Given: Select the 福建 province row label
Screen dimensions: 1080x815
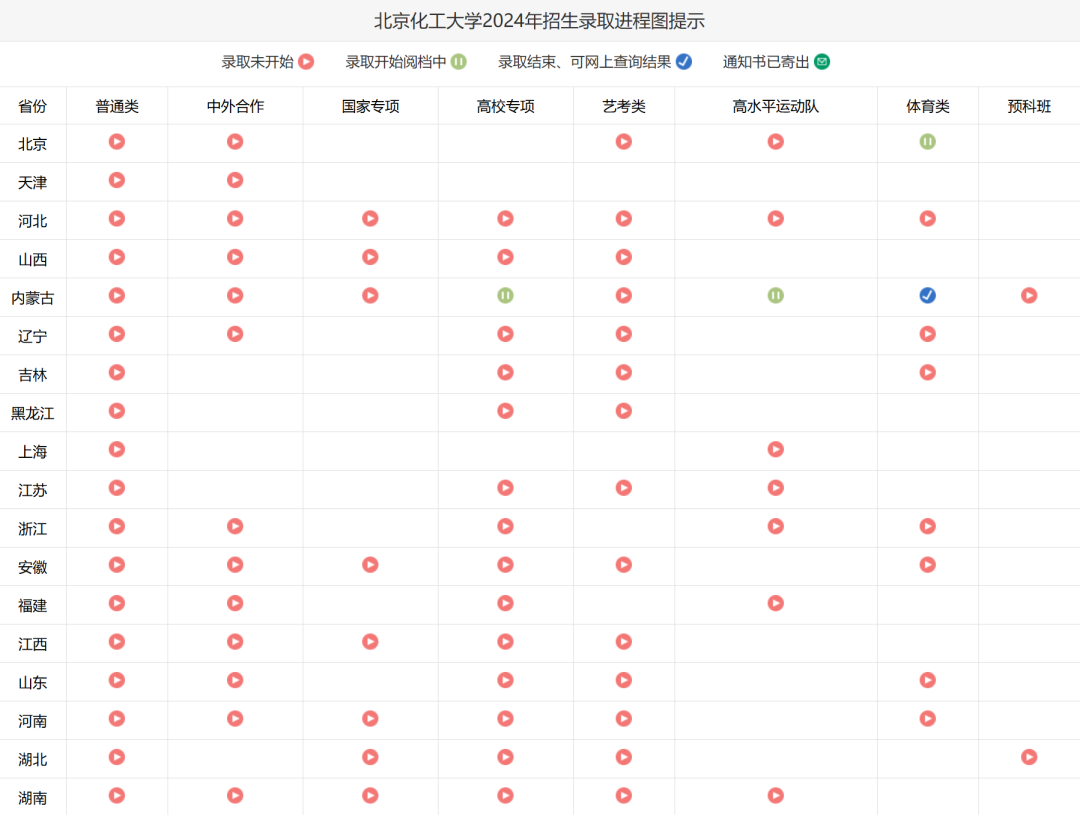Looking at the screenshot, I should pos(32,606).
